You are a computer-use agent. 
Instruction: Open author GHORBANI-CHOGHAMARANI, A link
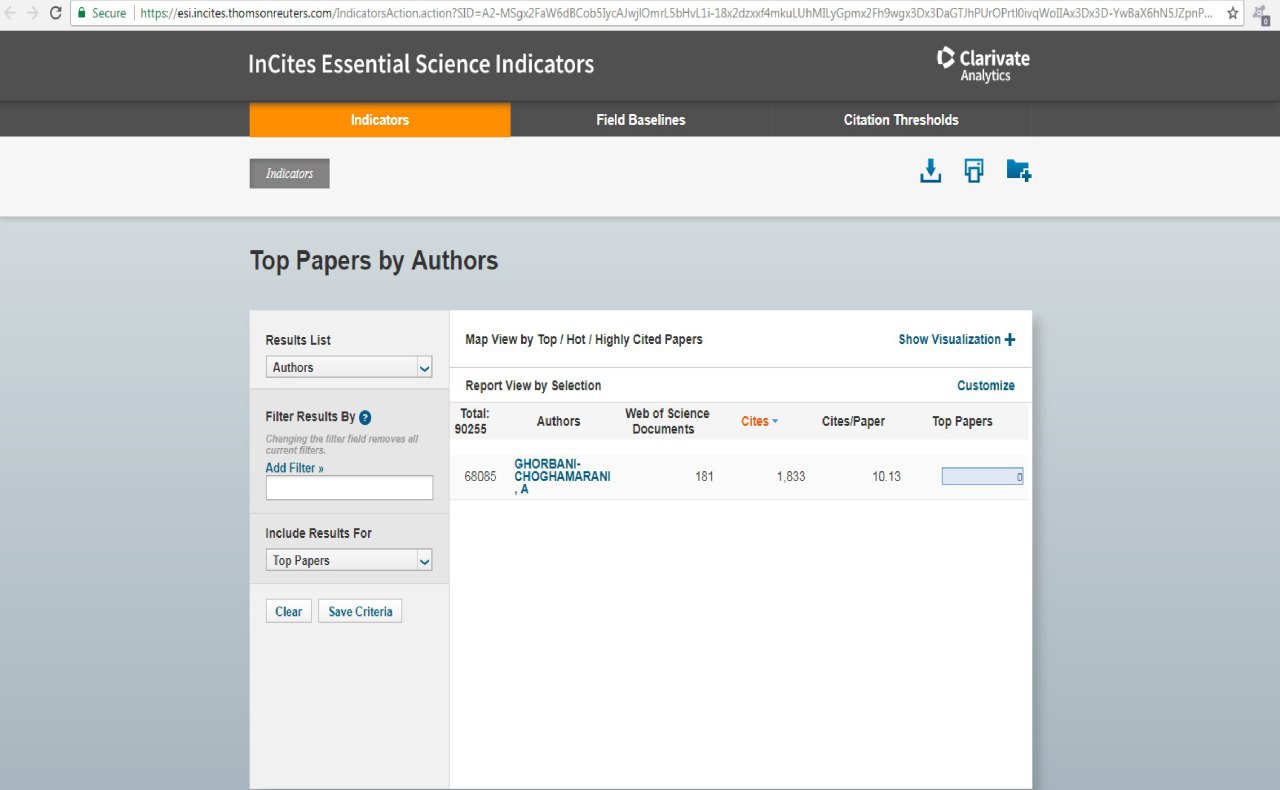562,477
